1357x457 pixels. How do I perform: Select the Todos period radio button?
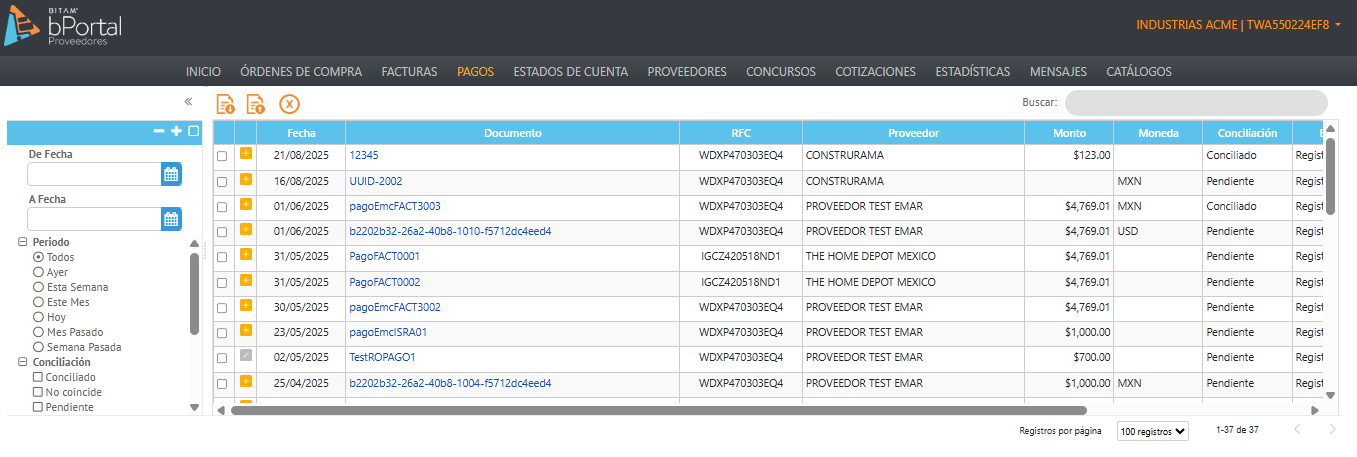pyautogui.click(x=38, y=257)
